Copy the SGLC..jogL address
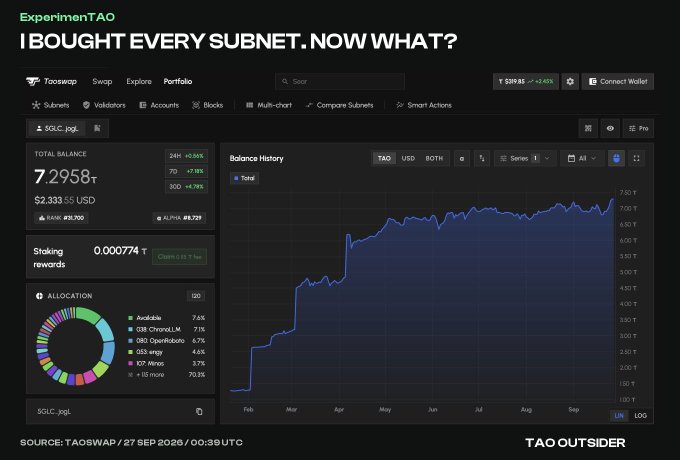This screenshot has height=460, width=680. coord(199,411)
